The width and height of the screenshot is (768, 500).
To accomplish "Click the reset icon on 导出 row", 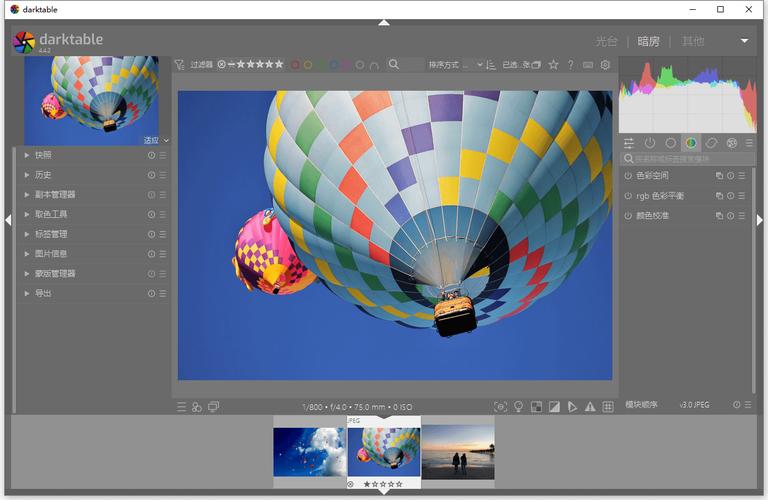I will click(x=151, y=293).
